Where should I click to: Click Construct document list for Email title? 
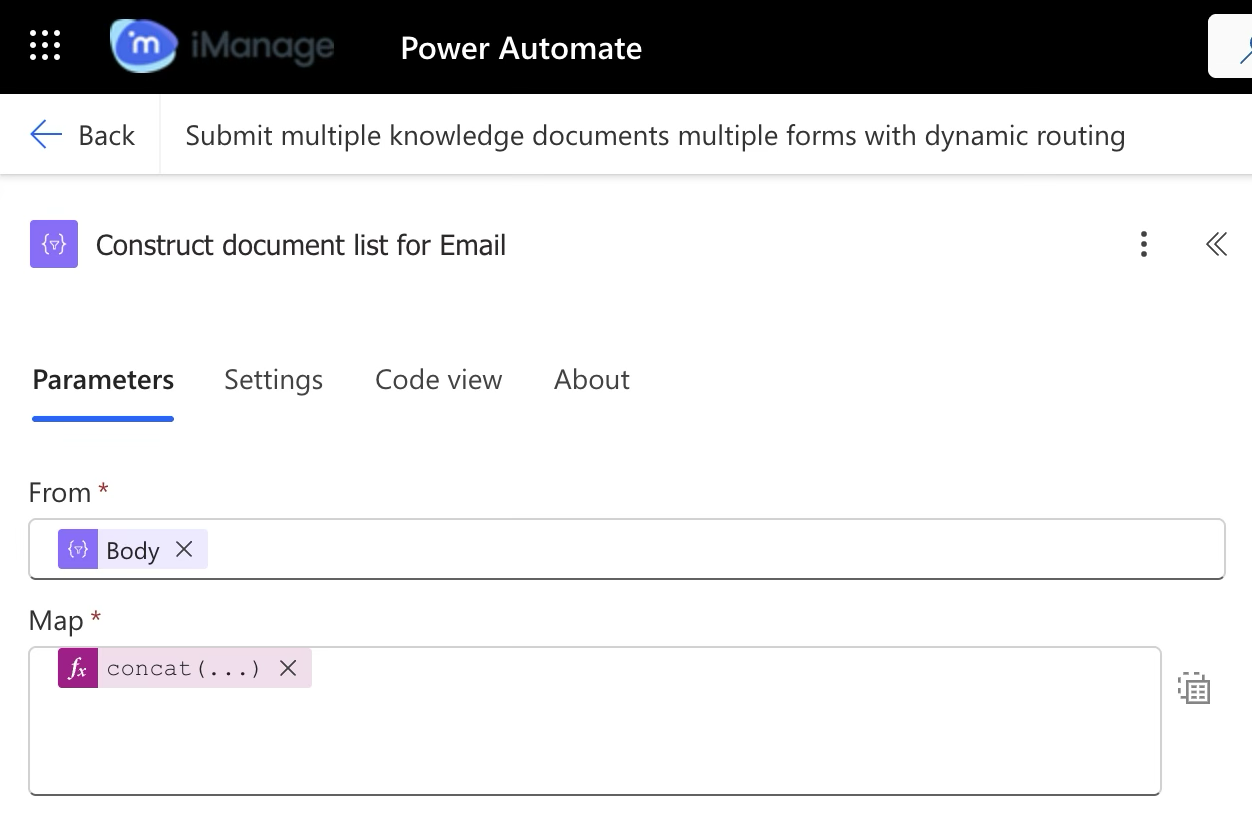pos(301,245)
